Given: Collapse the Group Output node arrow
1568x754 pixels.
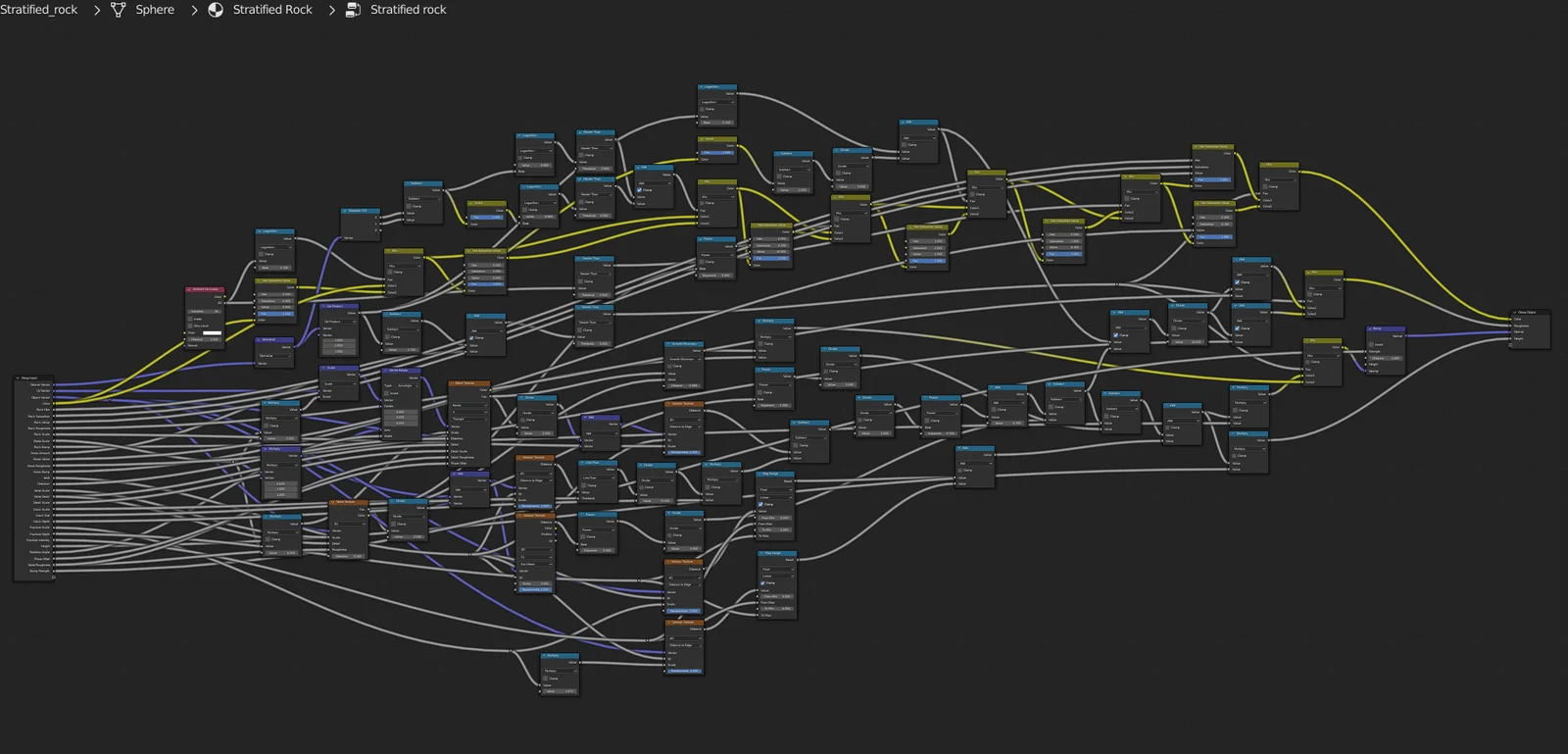Looking at the screenshot, I should pyautogui.click(x=1515, y=312).
